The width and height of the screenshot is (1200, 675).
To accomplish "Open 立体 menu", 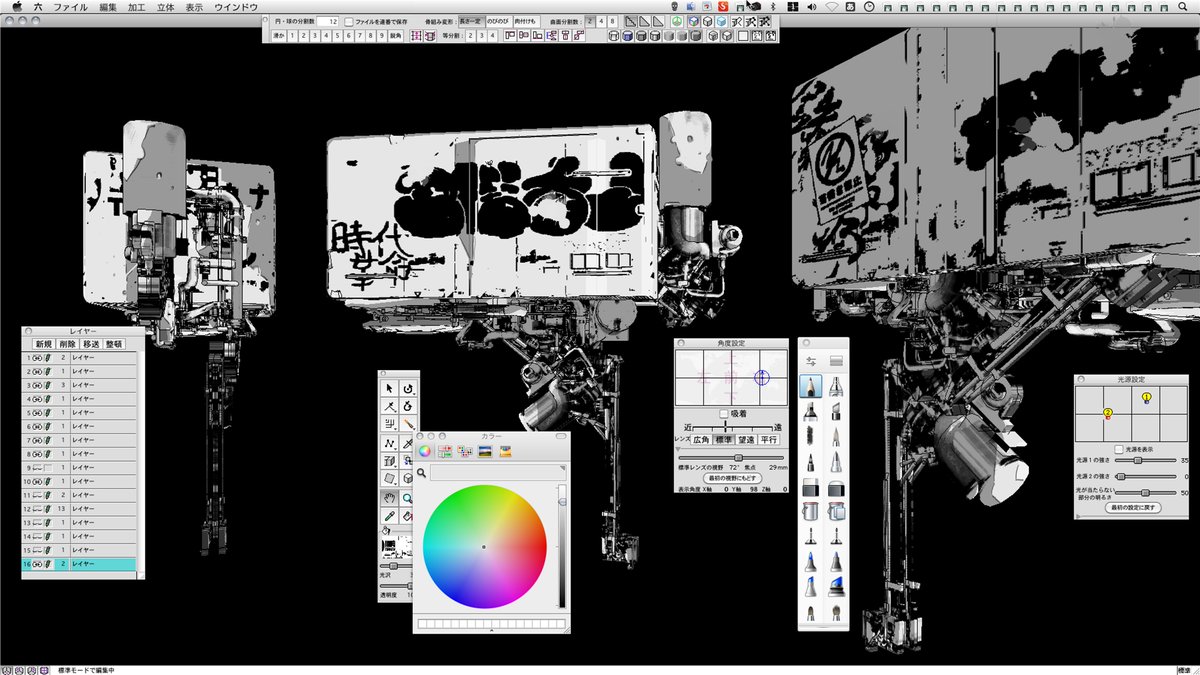I will point(166,6).
